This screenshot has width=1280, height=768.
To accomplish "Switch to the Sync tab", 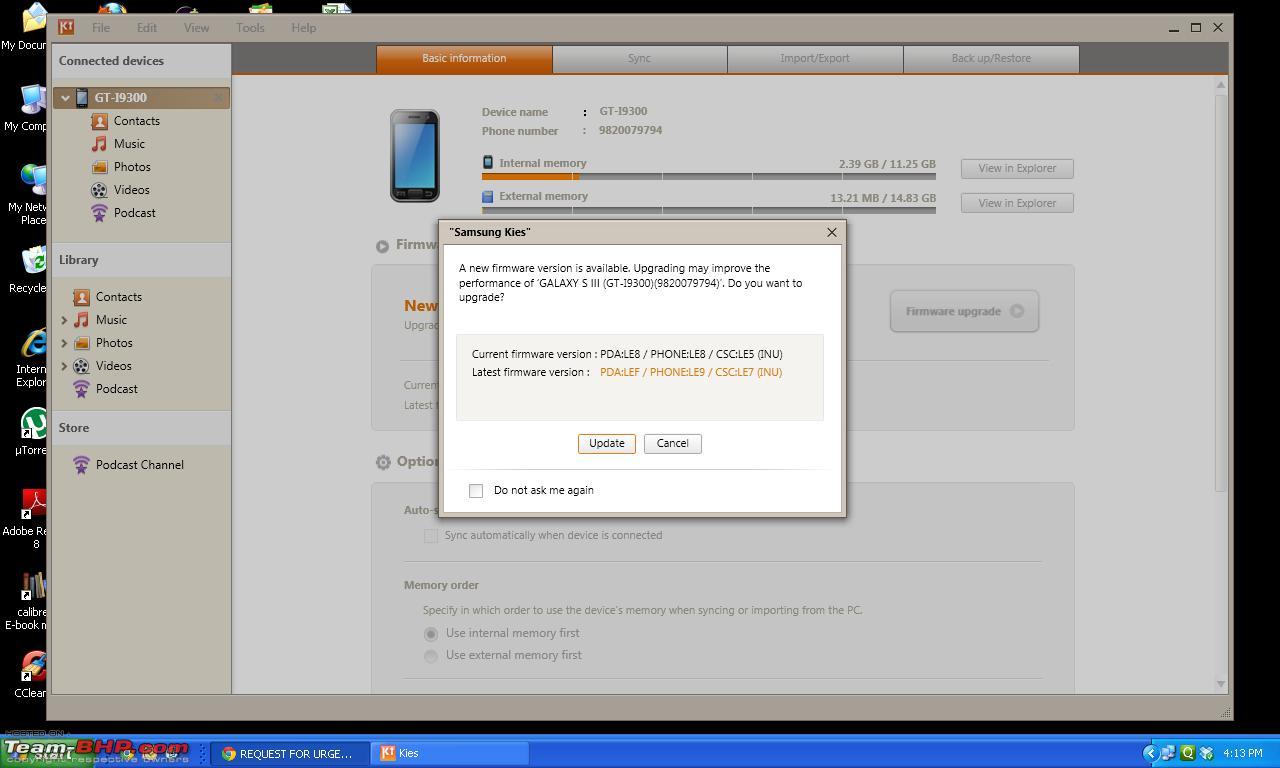I will (x=640, y=58).
